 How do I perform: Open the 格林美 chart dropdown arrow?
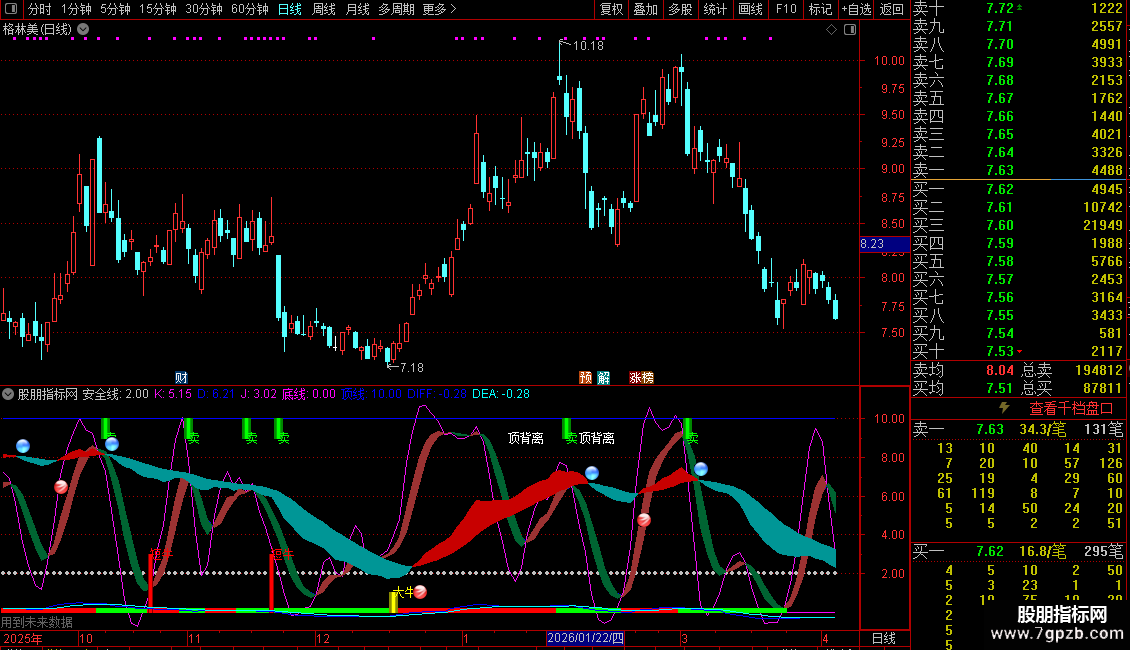click(82, 30)
